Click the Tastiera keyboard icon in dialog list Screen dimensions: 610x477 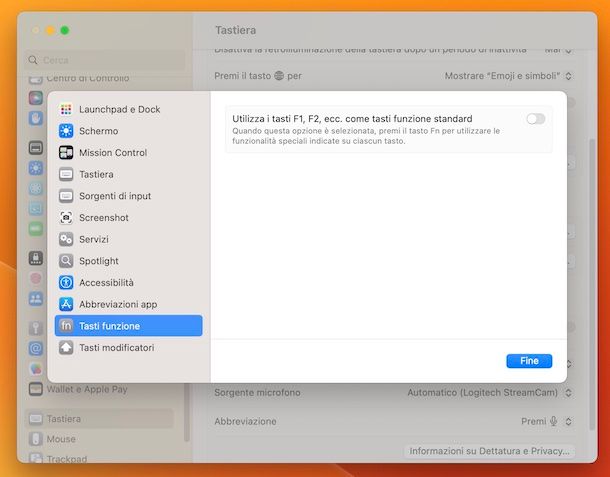[x=66, y=174]
